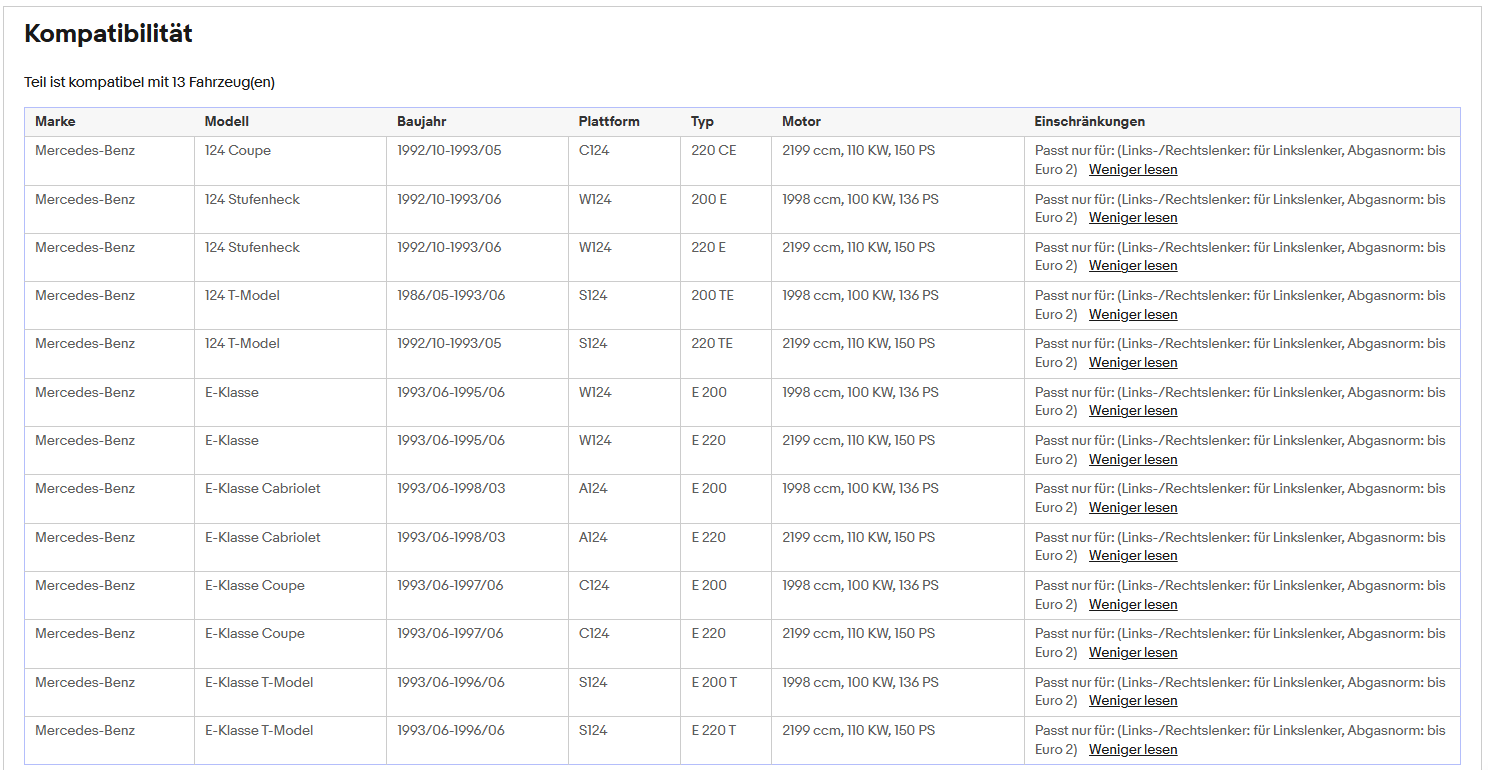Click the Kompatibilität section heading
The image size is (1488, 770).
108,33
